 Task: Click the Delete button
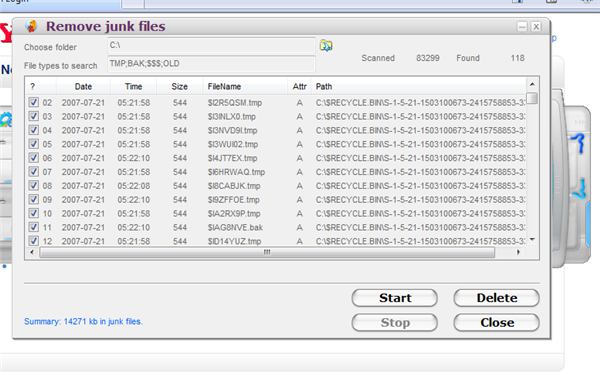pos(497,298)
